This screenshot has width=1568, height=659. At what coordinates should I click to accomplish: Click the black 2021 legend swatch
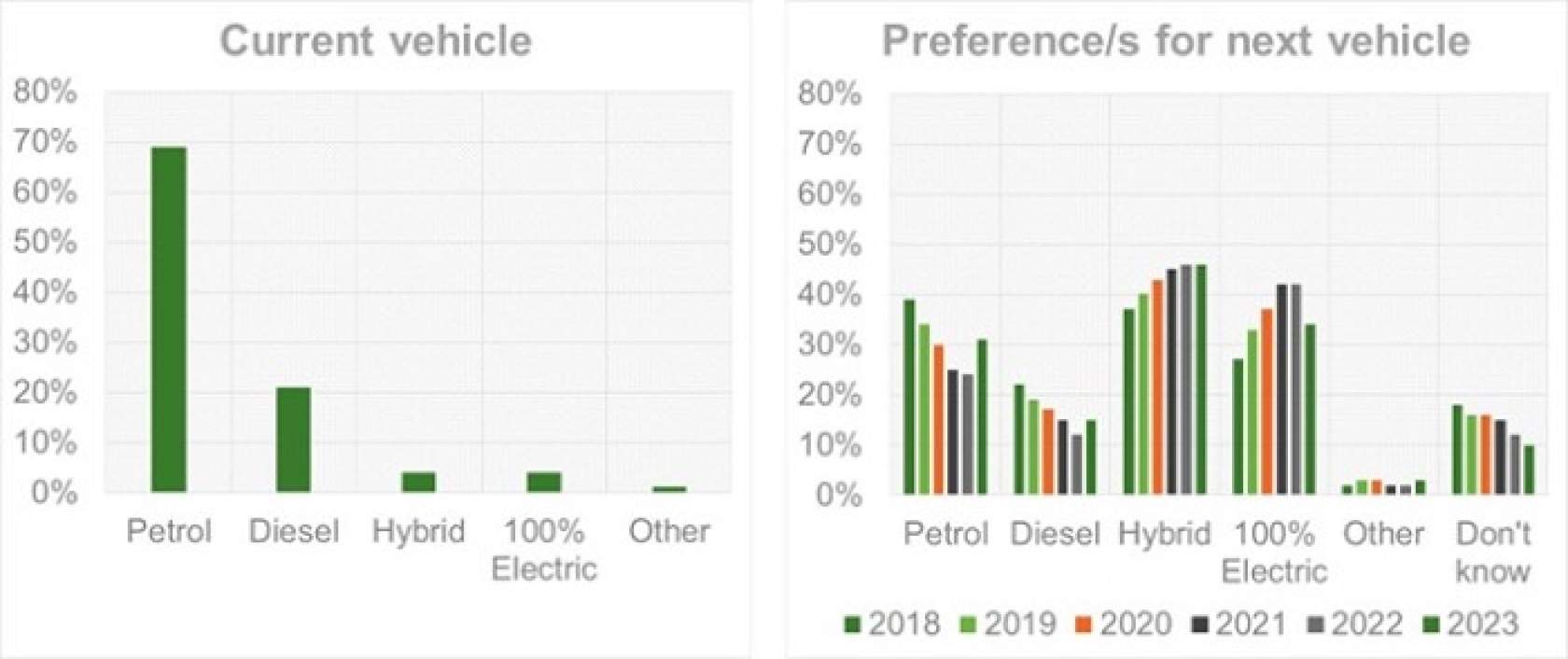1199,624
